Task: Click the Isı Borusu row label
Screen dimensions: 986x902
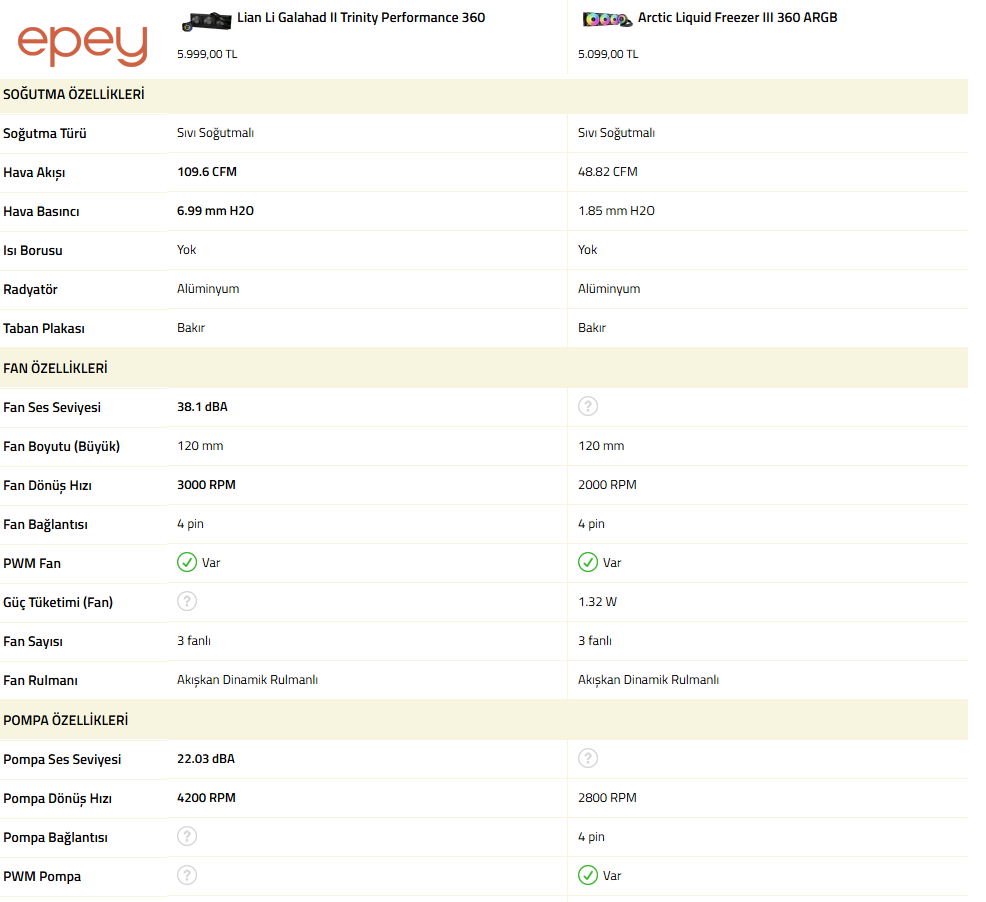Action: (x=33, y=250)
